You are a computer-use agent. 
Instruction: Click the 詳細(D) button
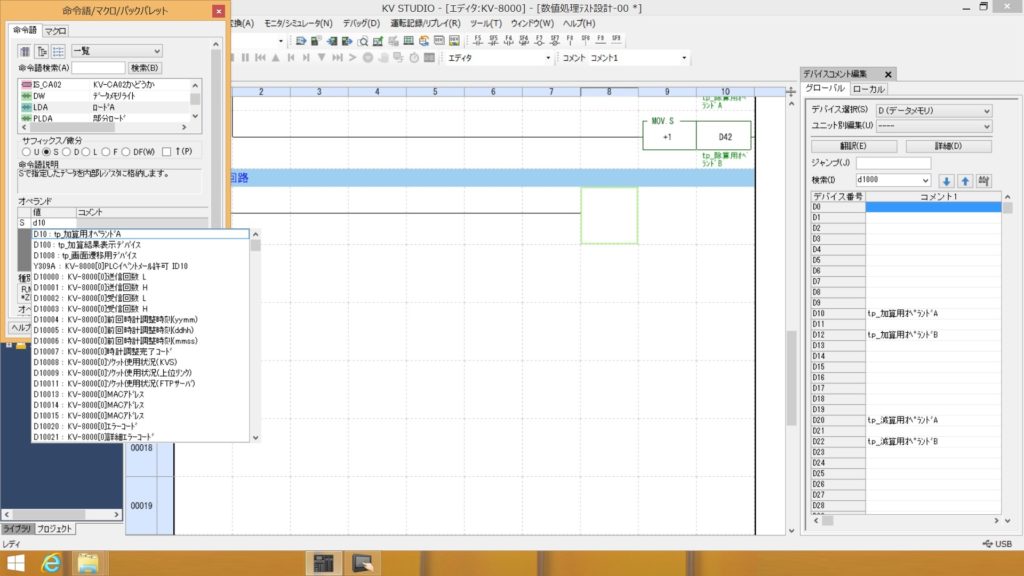coord(948,146)
